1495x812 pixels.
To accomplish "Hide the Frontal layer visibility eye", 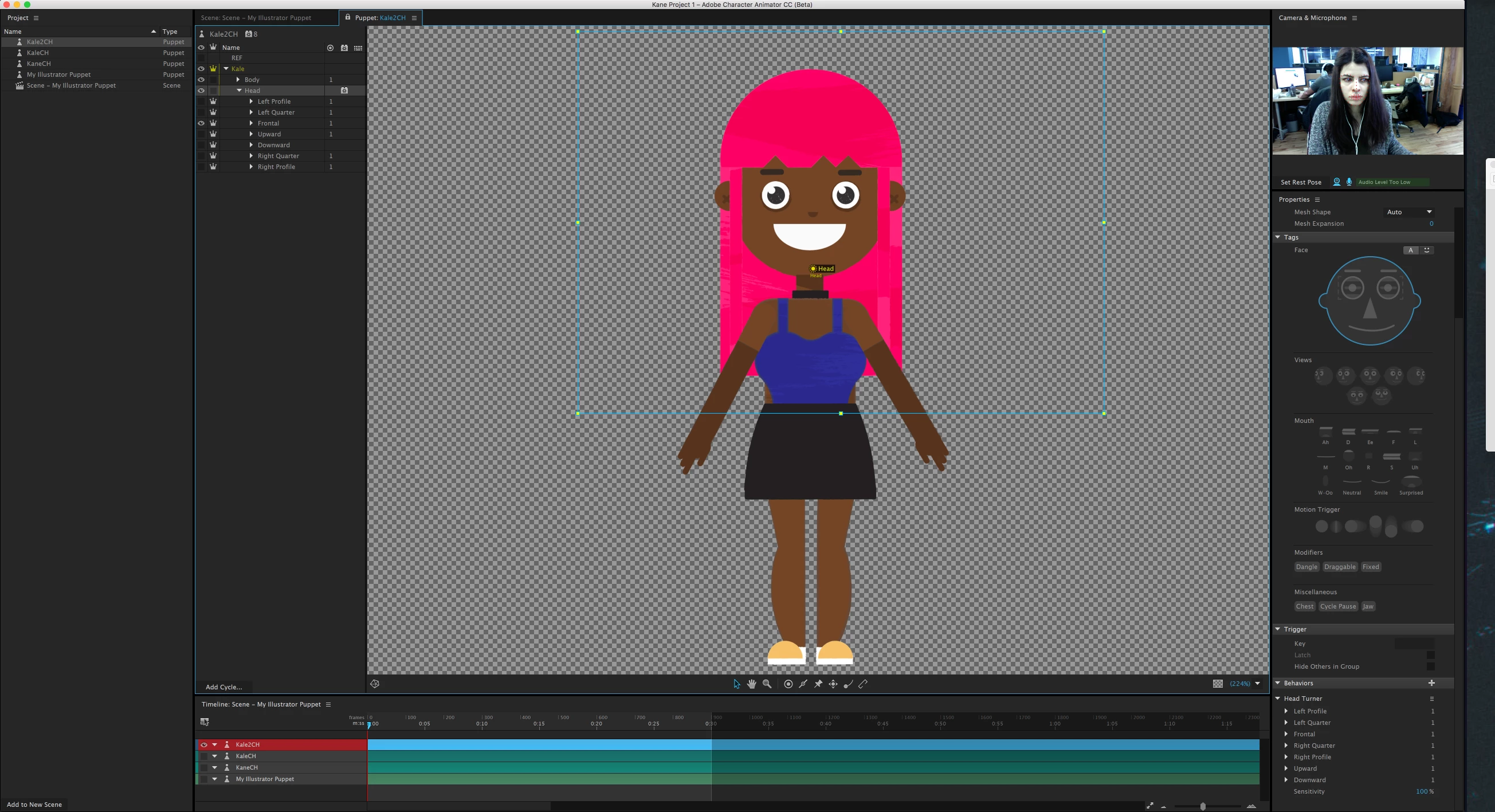I will click(201, 123).
